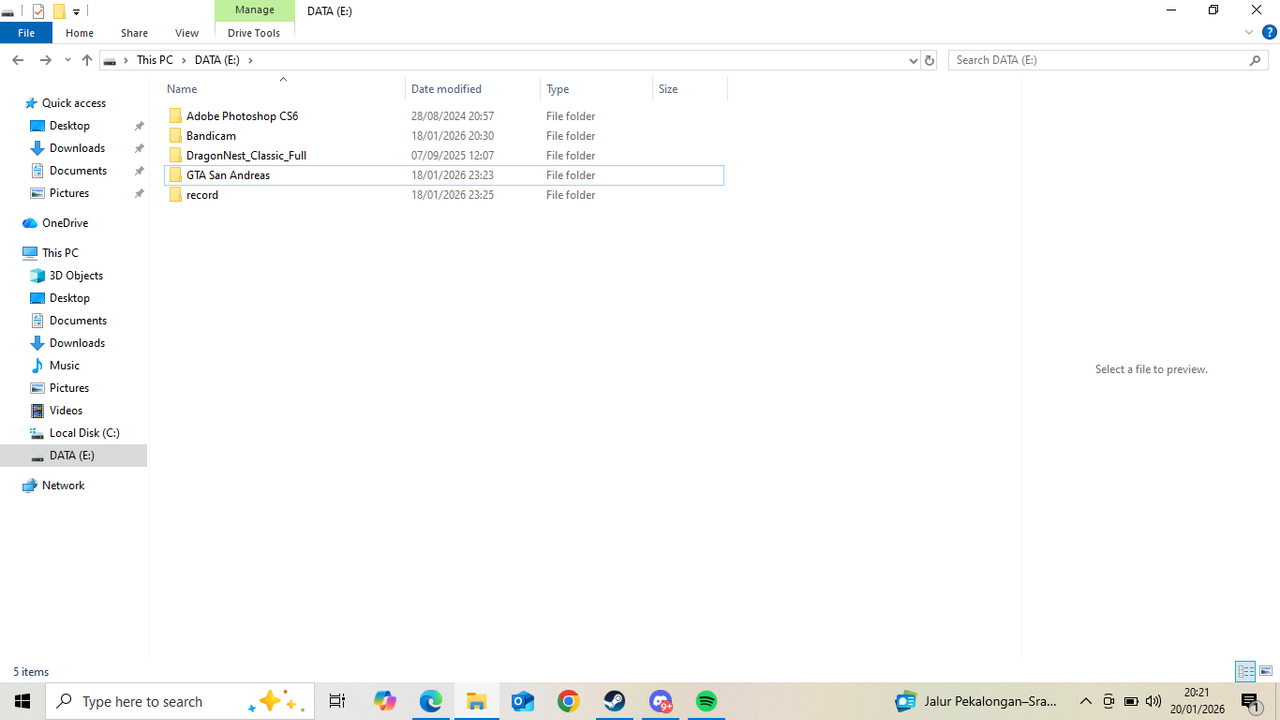
Task: Open Task View on the taskbar
Action: coord(337,701)
